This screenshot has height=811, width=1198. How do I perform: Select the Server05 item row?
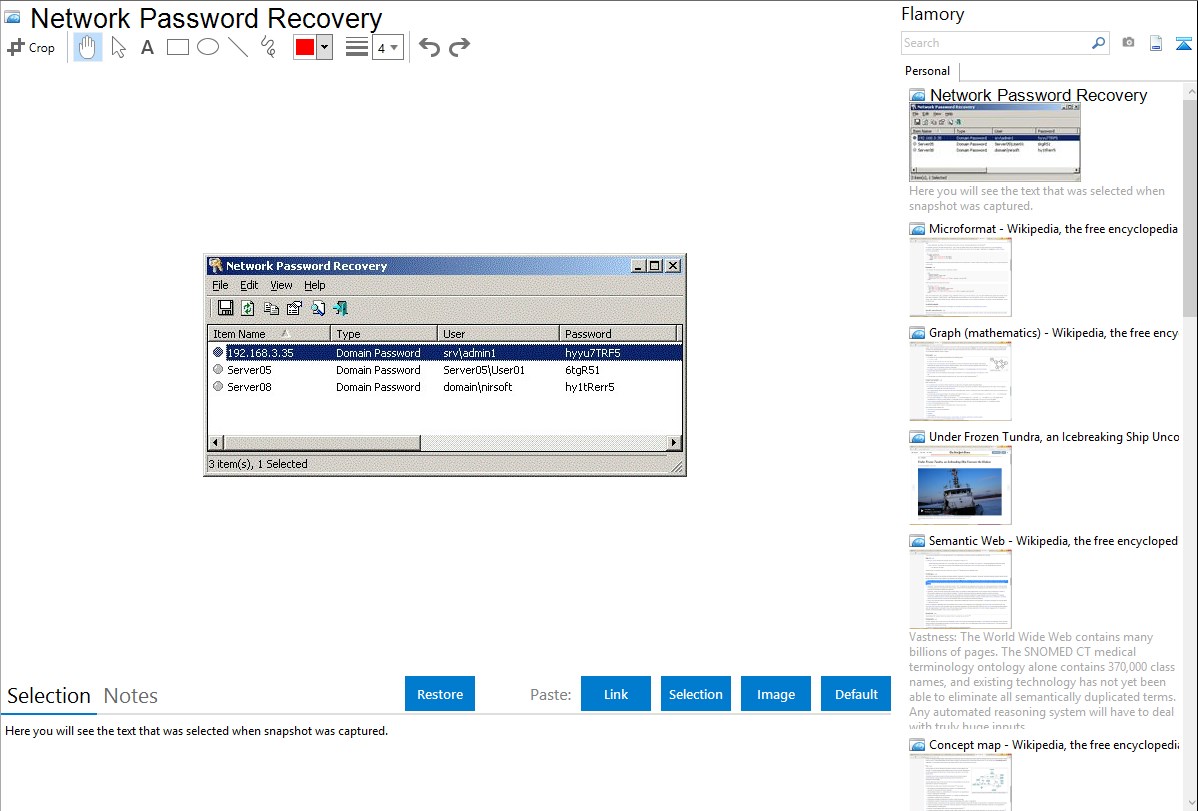(x=445, y=370)
